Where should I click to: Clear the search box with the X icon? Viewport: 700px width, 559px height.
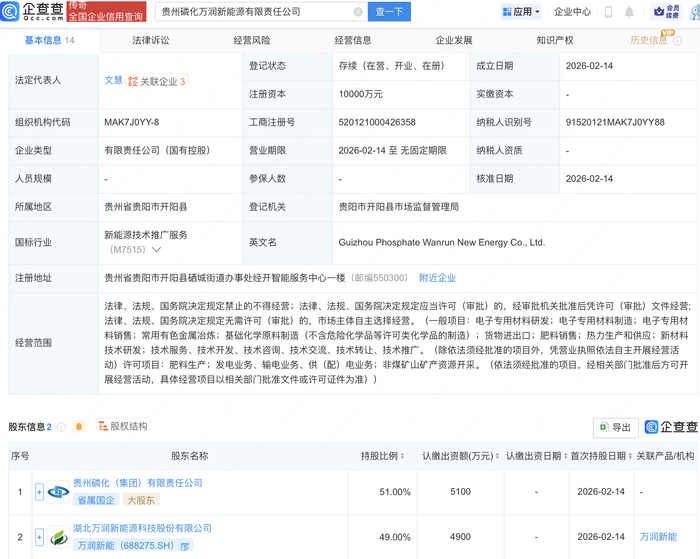click(358, 13)
